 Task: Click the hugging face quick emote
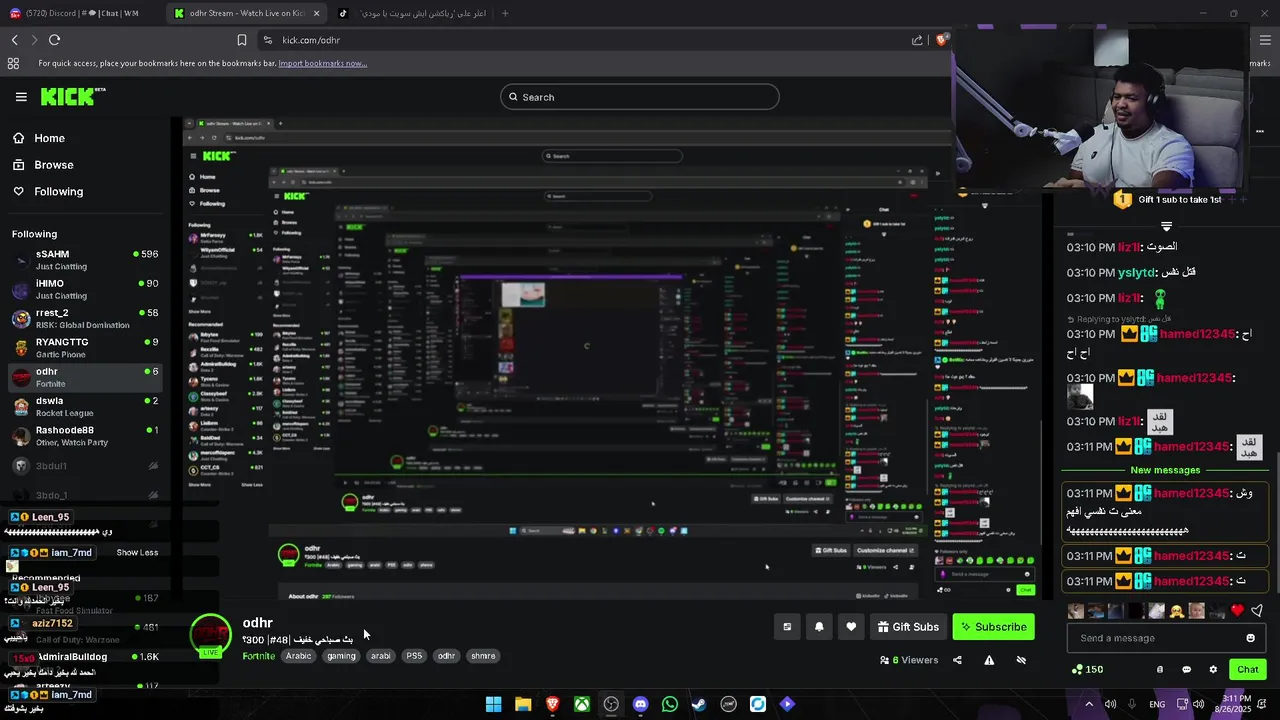point(1177,611)
